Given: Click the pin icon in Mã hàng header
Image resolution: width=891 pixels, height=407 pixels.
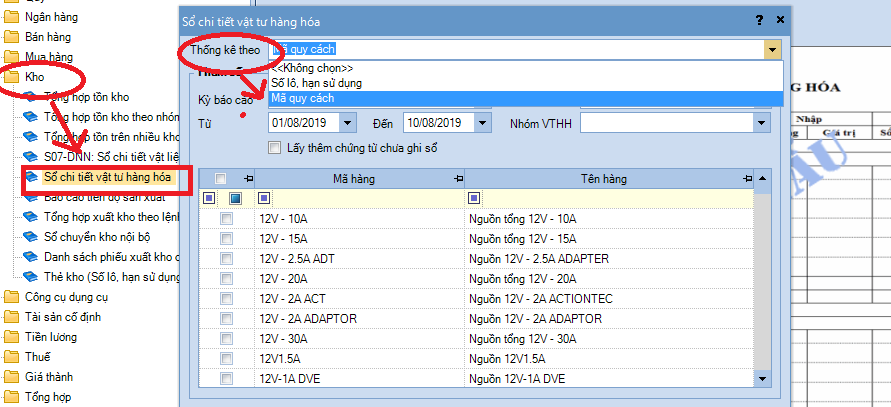Looking at the screenshot, I should tap(458, 178).
